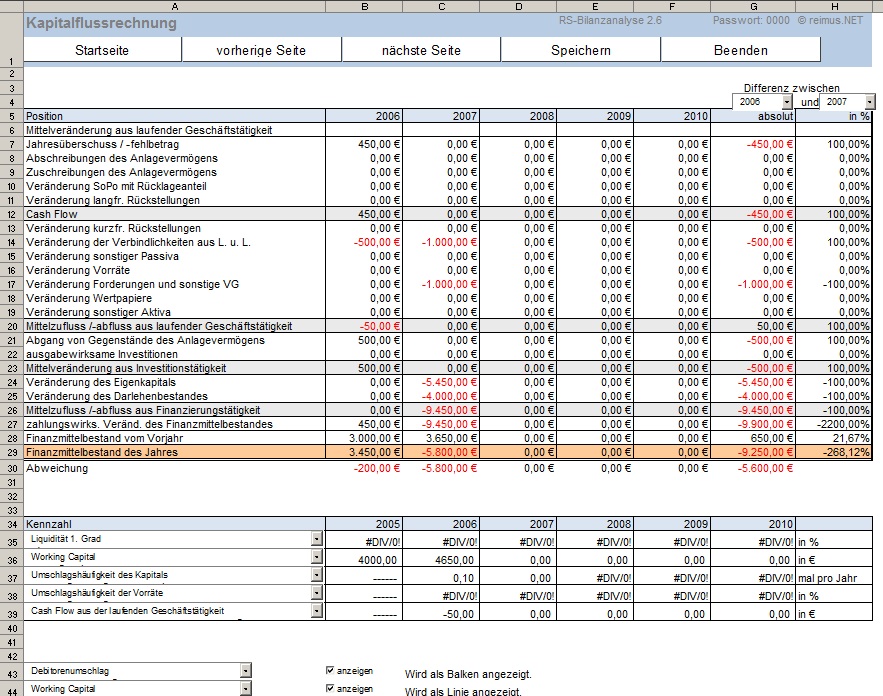Screen dimensions: 883x696
Task: Expand the Umschlagshäufigkeit des Kapitals dropdown
Action: tap(317, 576)
